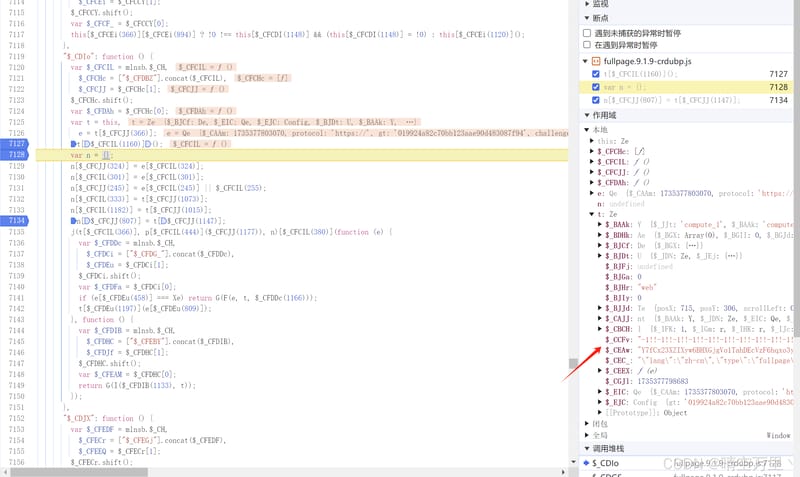Expand the $_CEEX function property
Viewport: 800px width, 477px height.
tap(600, 371)
